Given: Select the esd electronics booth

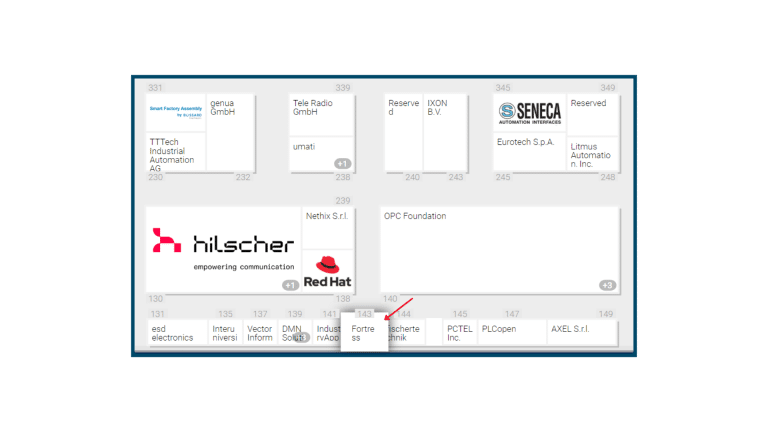Looking at the screenshot, I should pyautogui.click(x=177, y=333).
